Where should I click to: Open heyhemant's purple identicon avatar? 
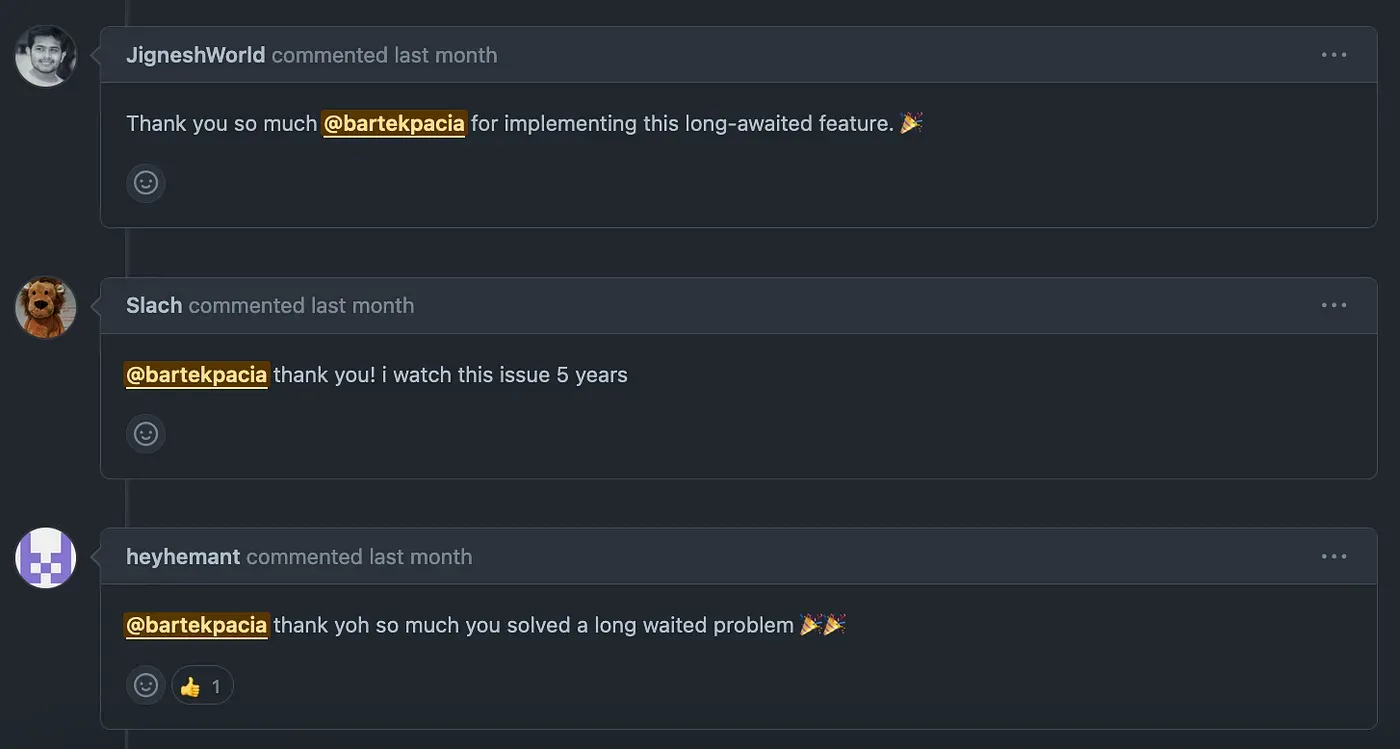pyautogui.click(x=46, y=558)
